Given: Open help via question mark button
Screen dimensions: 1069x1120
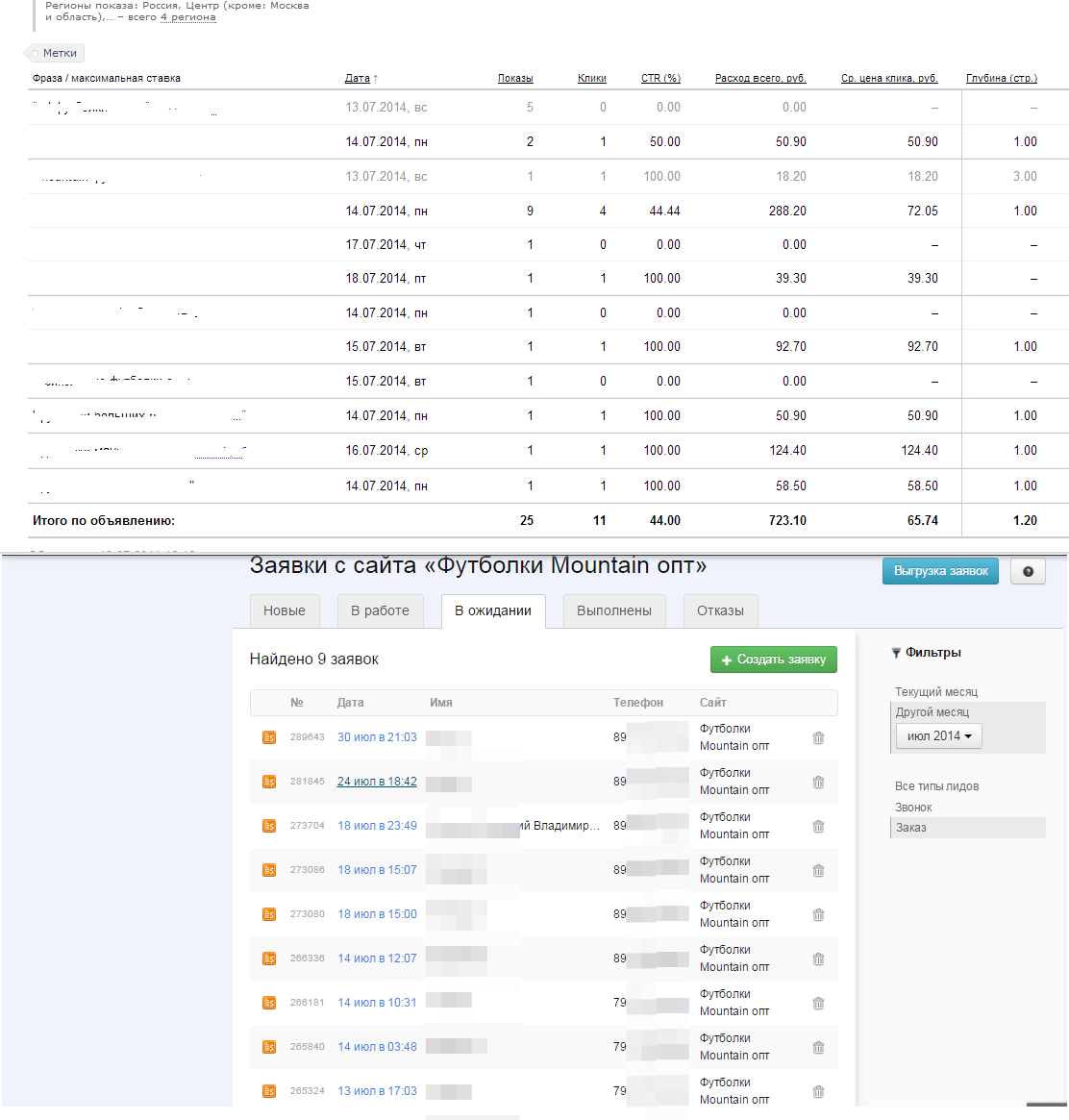Looking at the screenshot, I should pos(1028,571).
